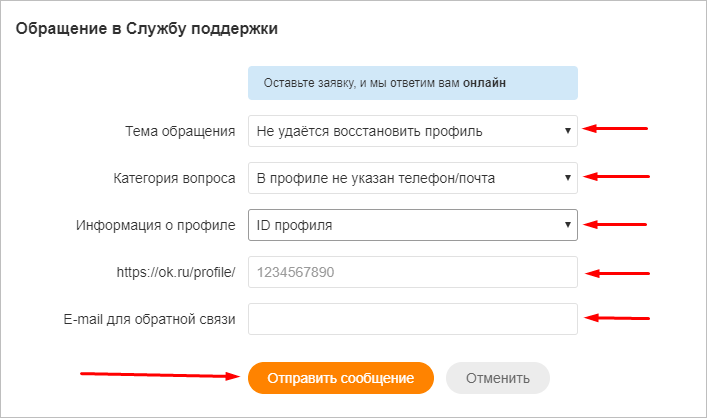Click arrow beside В профиле не указан телефон/почта
The width and height of the screenshot is (707, 418).
(x=567, y=178)
